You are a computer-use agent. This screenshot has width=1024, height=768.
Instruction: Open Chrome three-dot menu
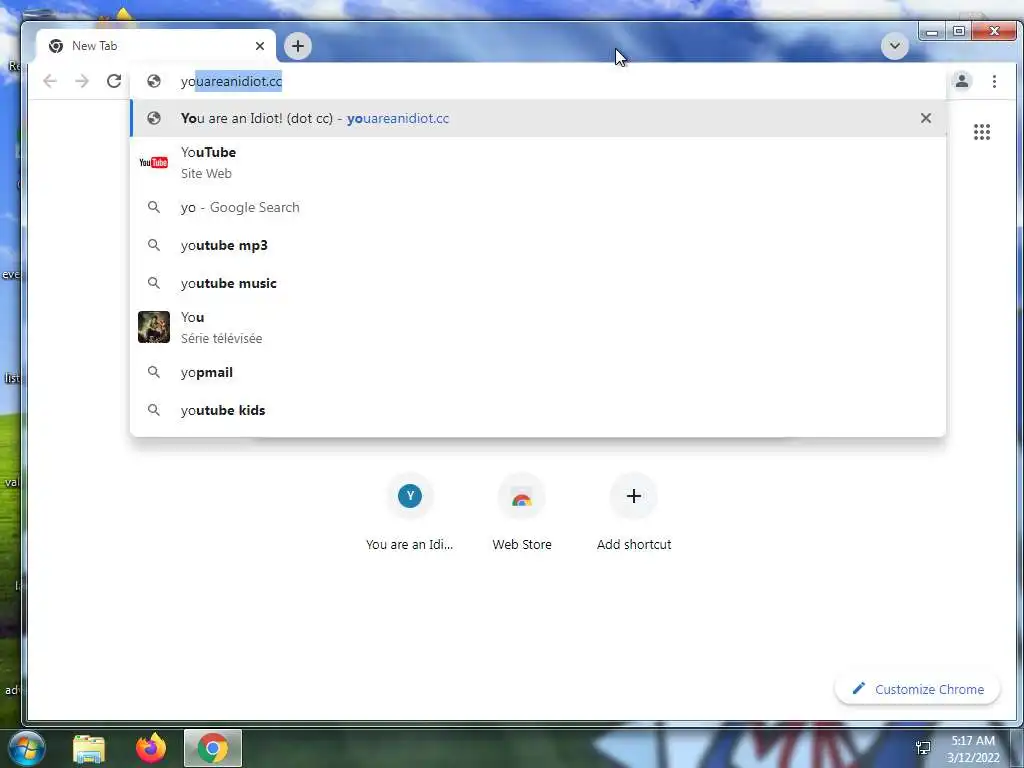(x=994, y=81)
